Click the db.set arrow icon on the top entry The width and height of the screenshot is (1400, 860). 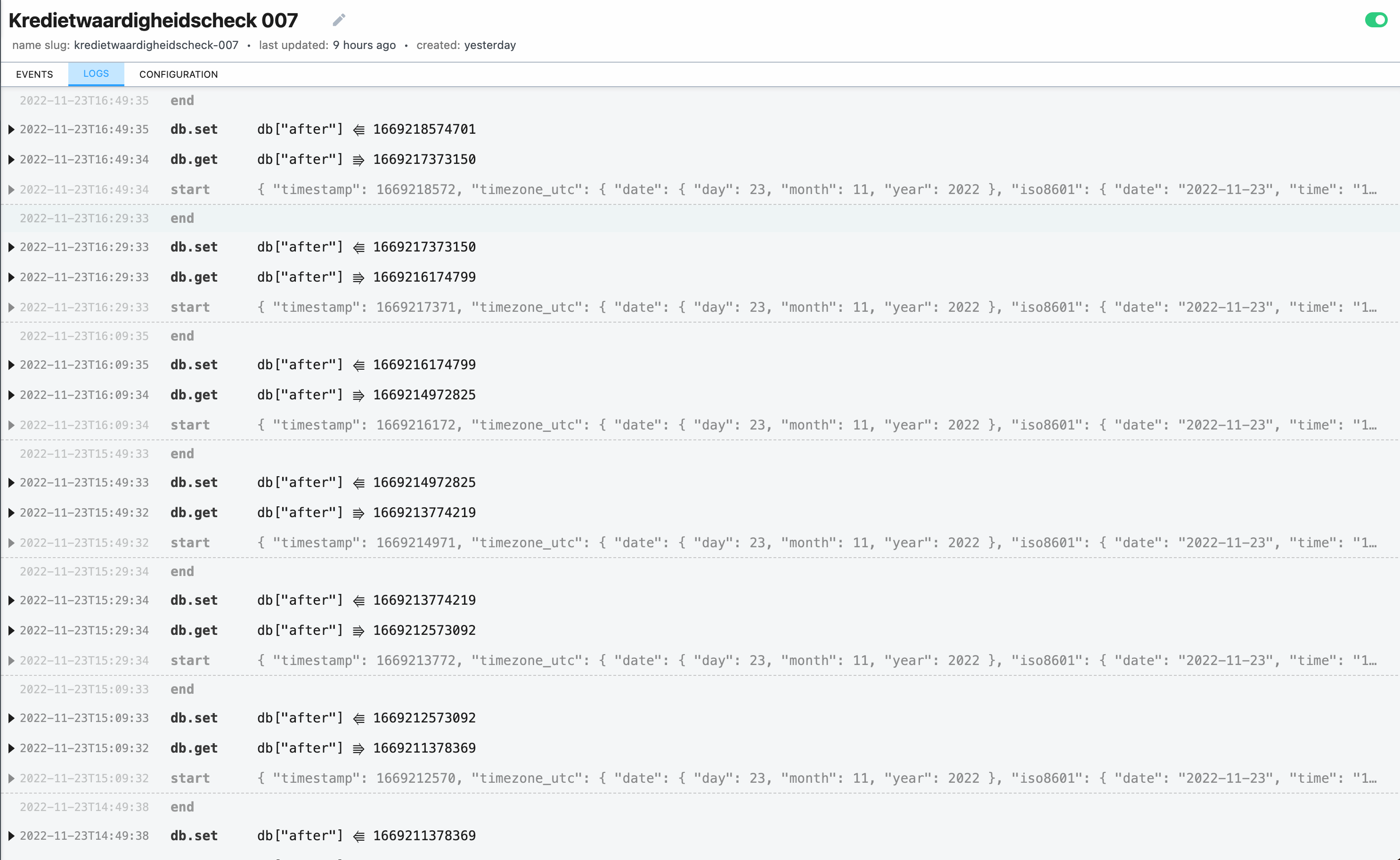(358, 129)
